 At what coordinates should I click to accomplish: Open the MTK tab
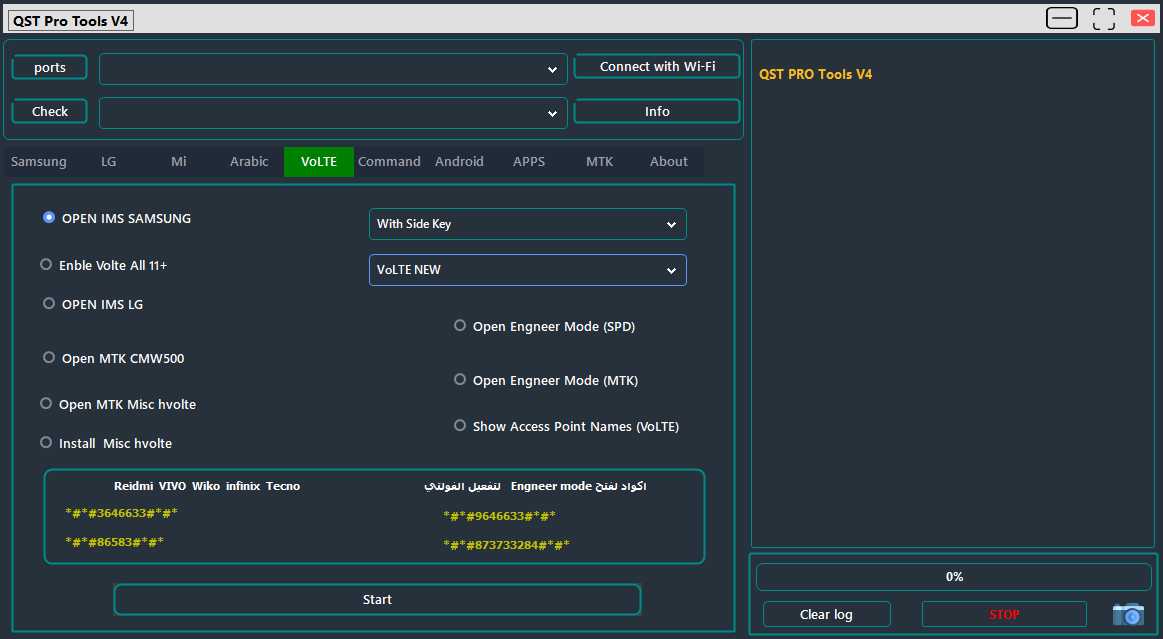pos(599,161)
